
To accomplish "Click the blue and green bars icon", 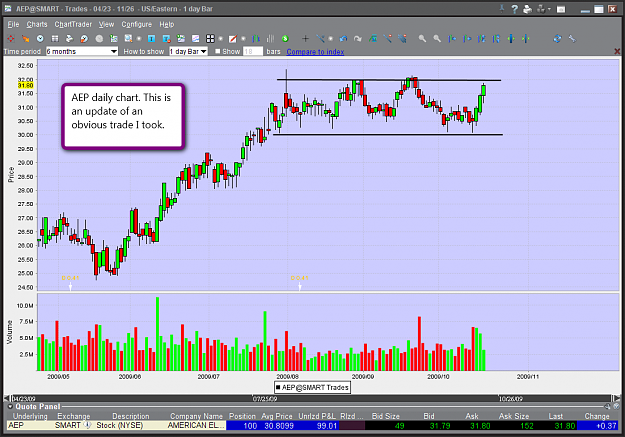I will tap(256, 39).
